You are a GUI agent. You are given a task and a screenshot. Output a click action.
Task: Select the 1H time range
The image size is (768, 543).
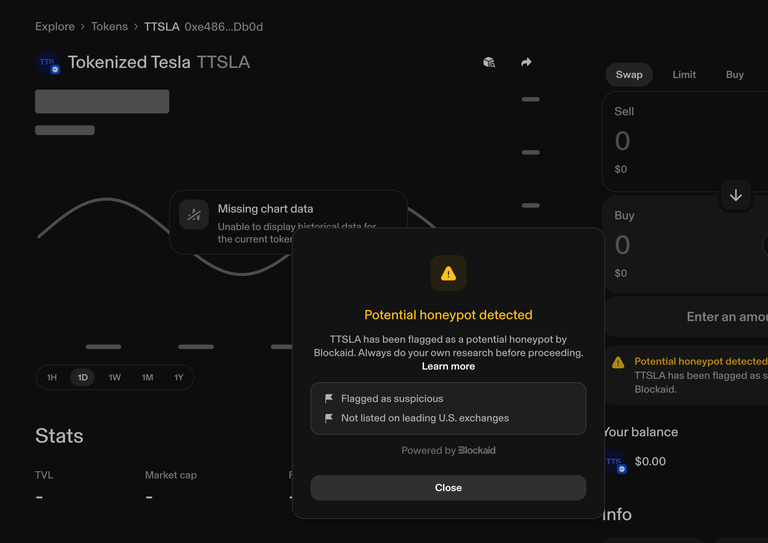pos(52,377)
